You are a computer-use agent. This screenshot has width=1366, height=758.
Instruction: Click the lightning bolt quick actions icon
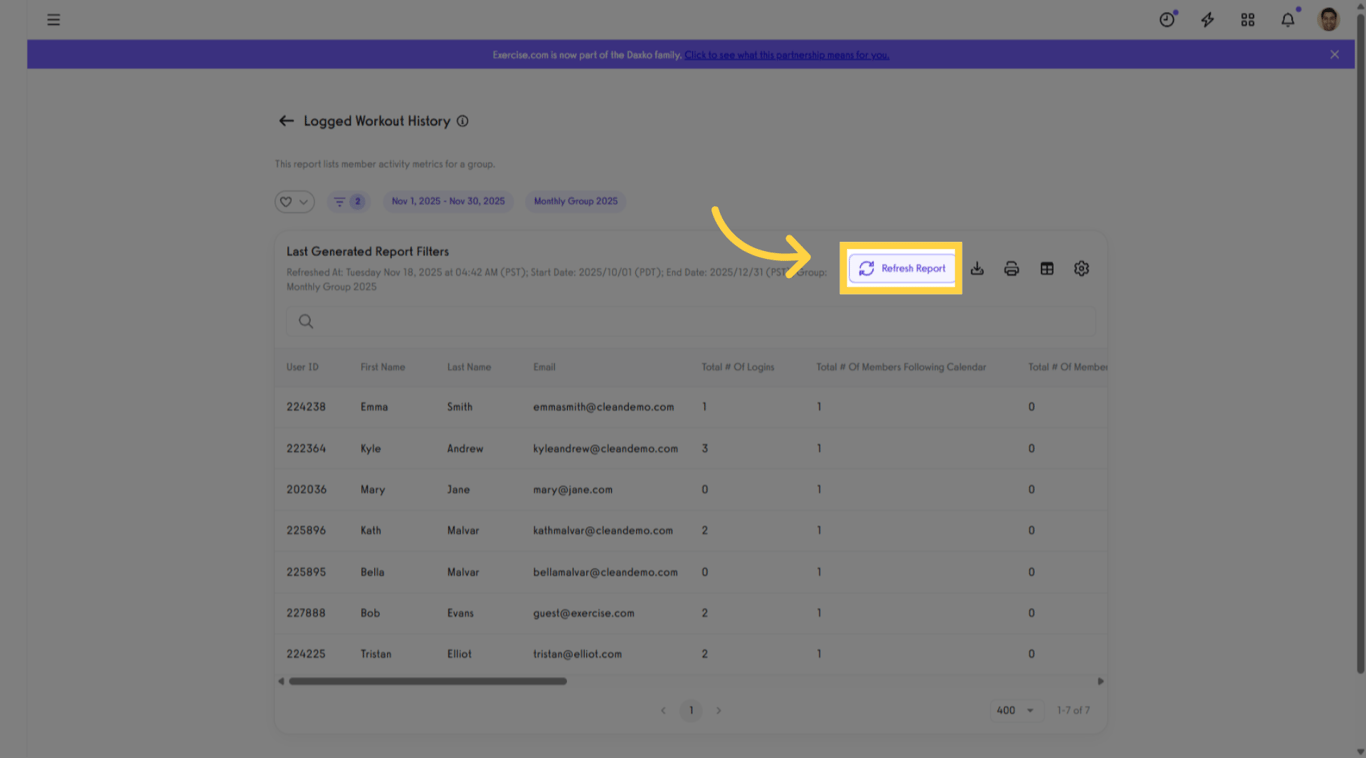1207,20
